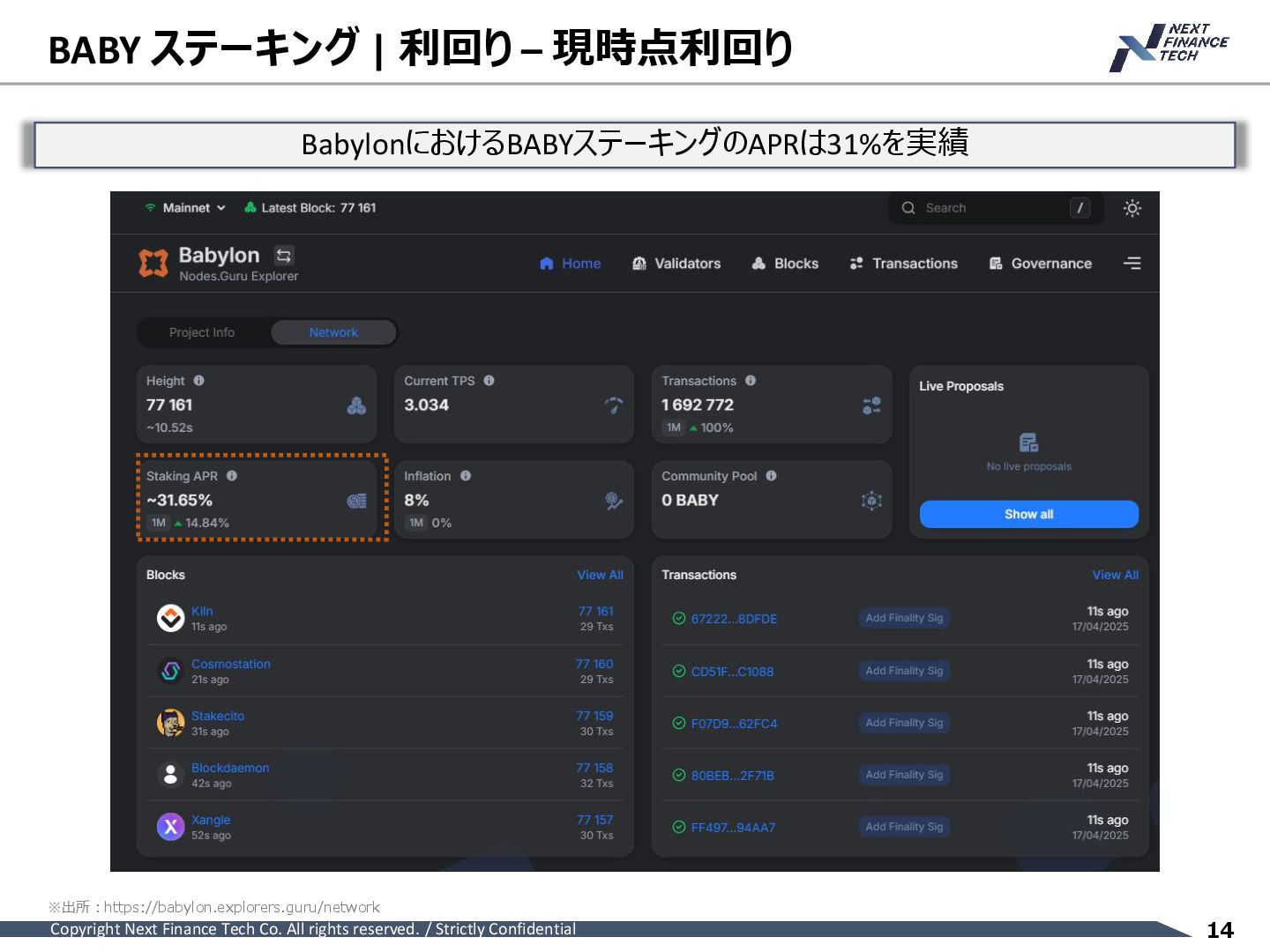Click the babylon.explorers.guru source URL

point(242,907)
